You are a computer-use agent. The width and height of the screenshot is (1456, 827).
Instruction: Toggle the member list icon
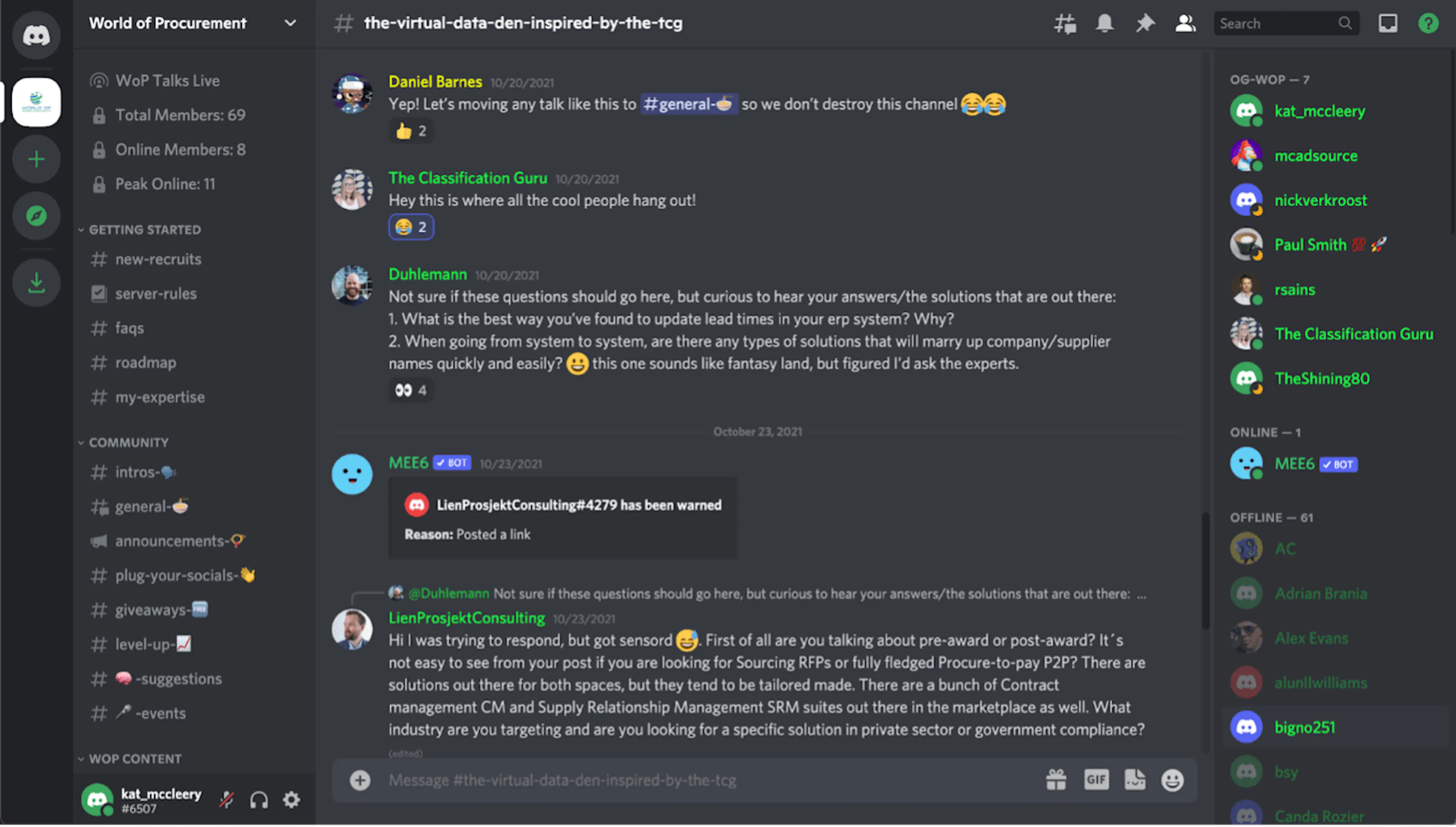pos(1185,23)
